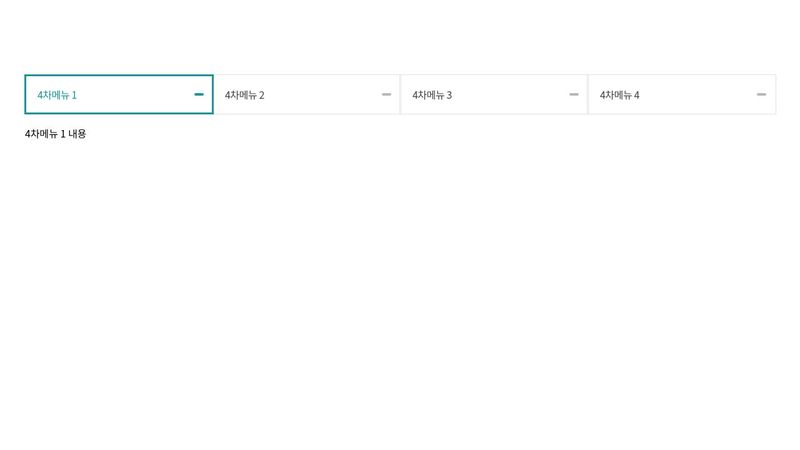Select the 4차메뉴 1 tab
This screenshot has height=450, width=800.
(118, 94)
